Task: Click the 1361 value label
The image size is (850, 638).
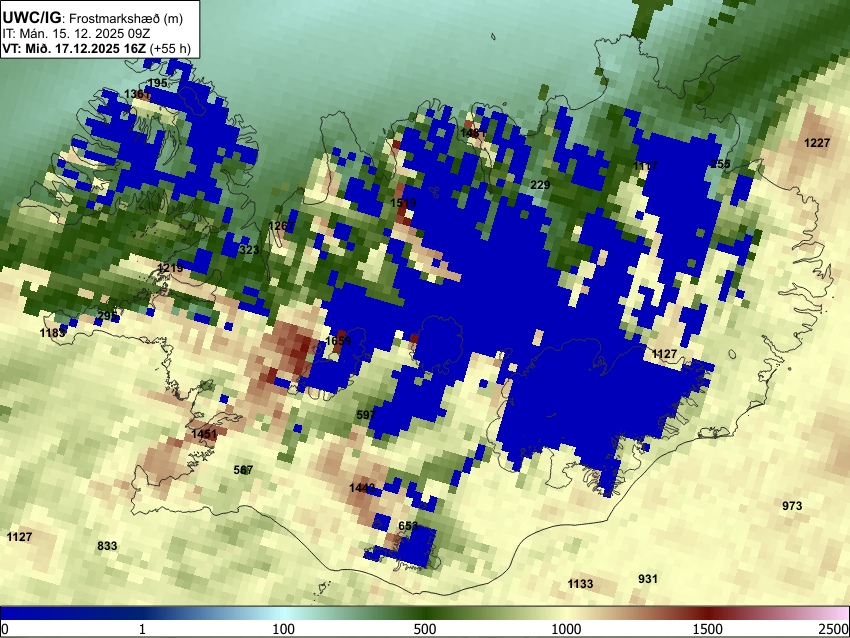Action: tap(137, 94)
